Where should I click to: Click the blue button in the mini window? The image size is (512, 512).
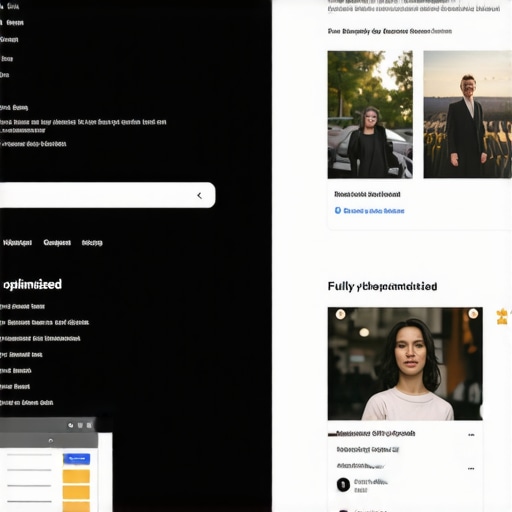(x=76, y=459)
